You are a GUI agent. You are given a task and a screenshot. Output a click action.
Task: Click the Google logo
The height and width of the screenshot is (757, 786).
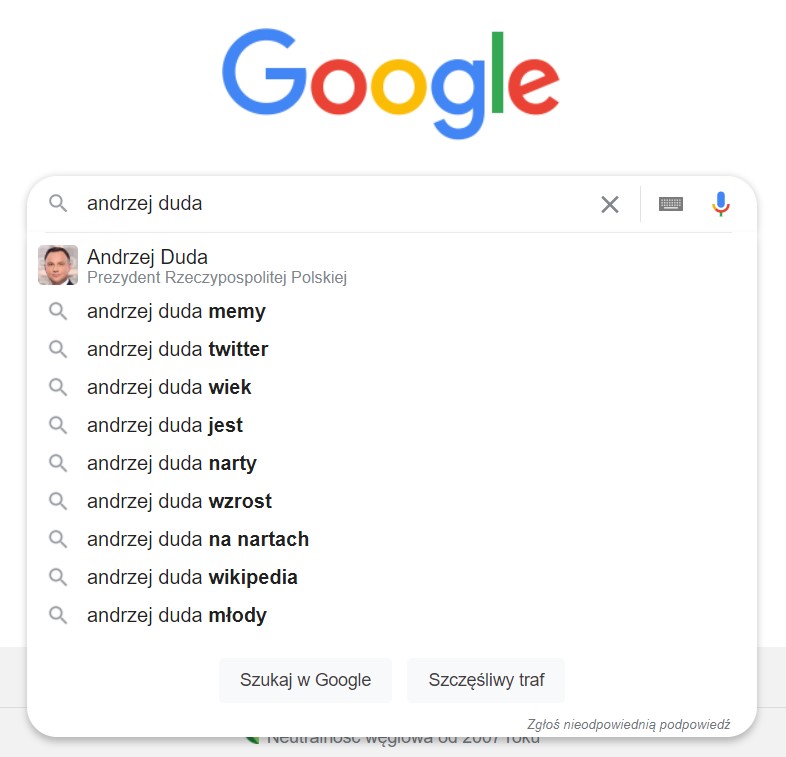tap(390, 84)
